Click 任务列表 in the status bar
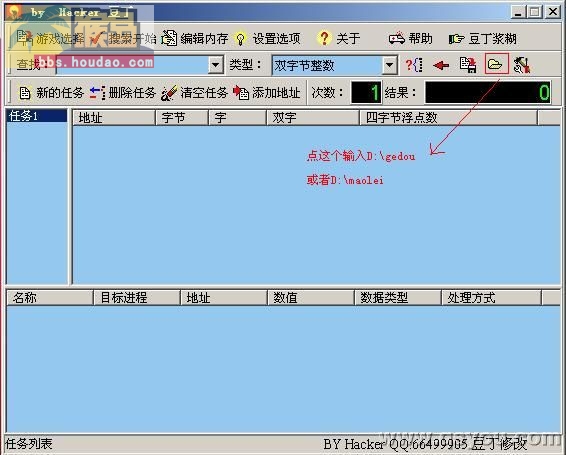Viewport: 566px width, 455px height. click(x=29, y=443)
